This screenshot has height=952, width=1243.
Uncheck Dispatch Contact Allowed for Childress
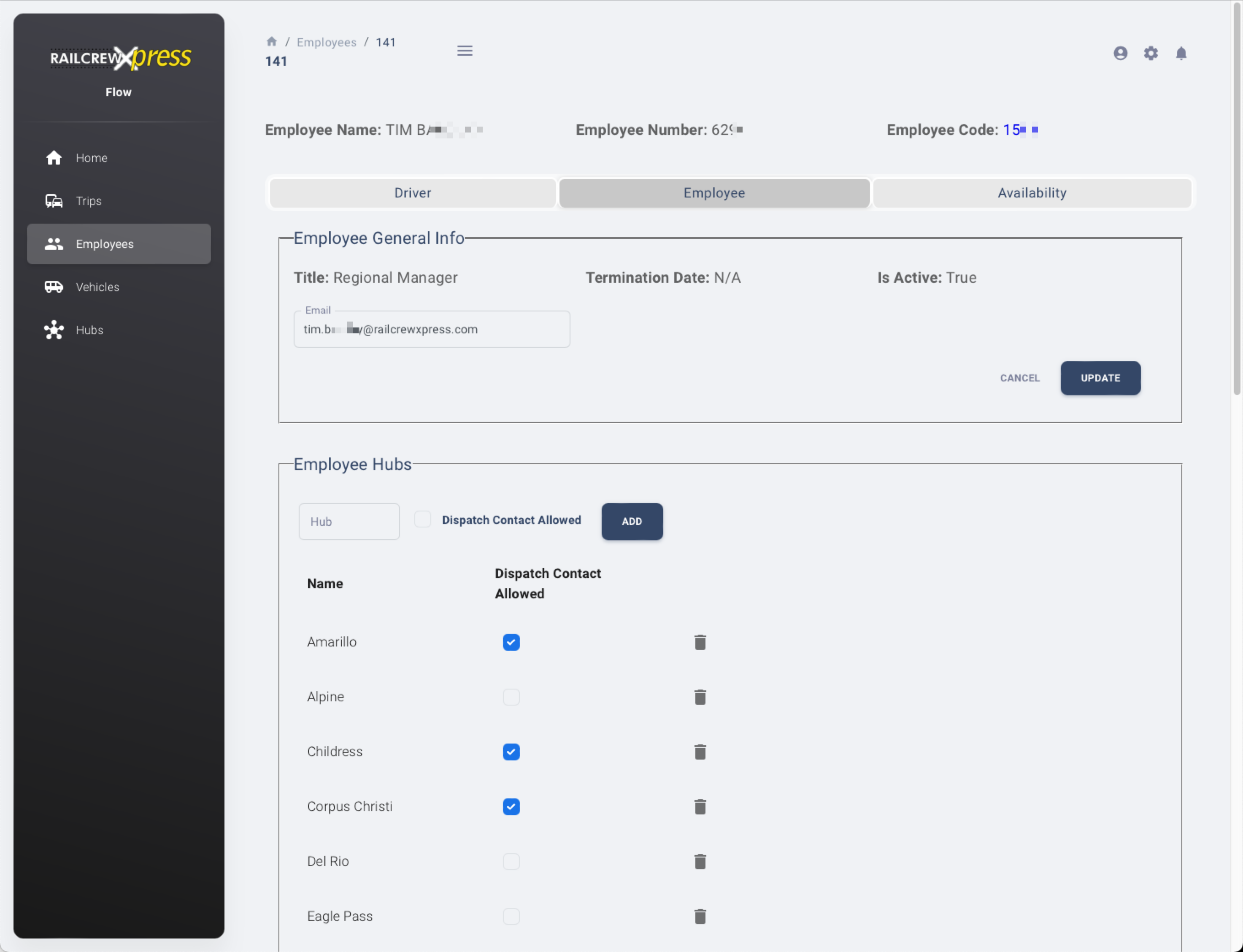[511, 752]
